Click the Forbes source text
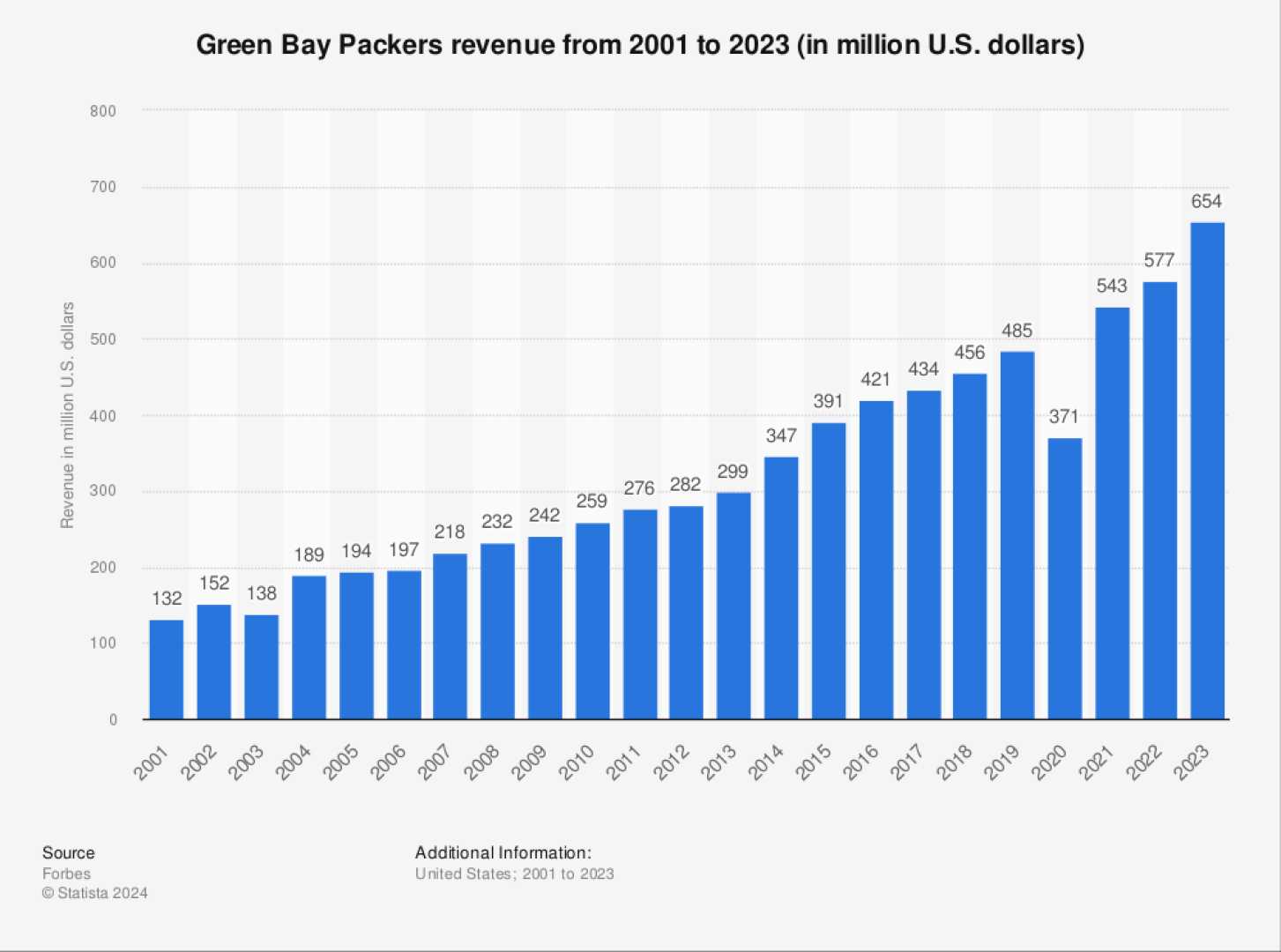 click(66, 874)
